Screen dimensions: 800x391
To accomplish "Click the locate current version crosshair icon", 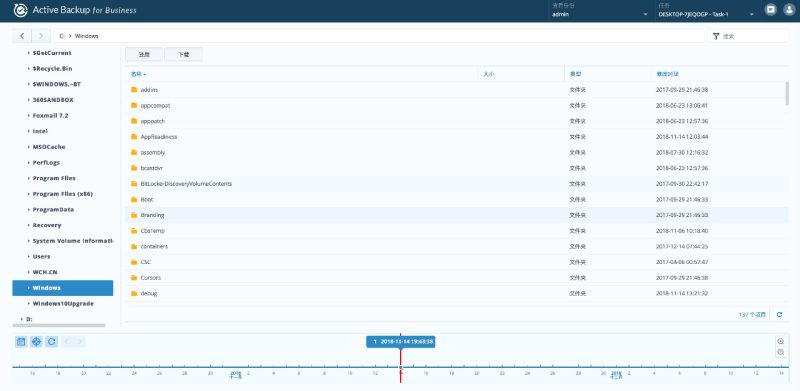I will tap(36, 341).
